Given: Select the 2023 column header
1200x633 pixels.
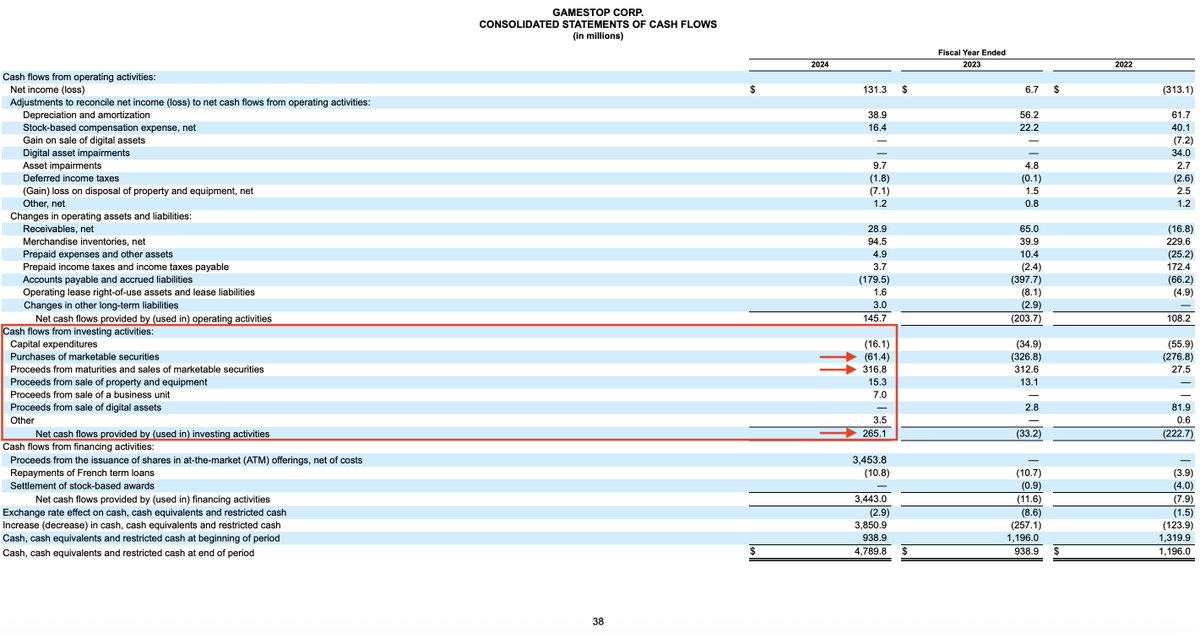Looking at the screenshot, I should point(970,64).
